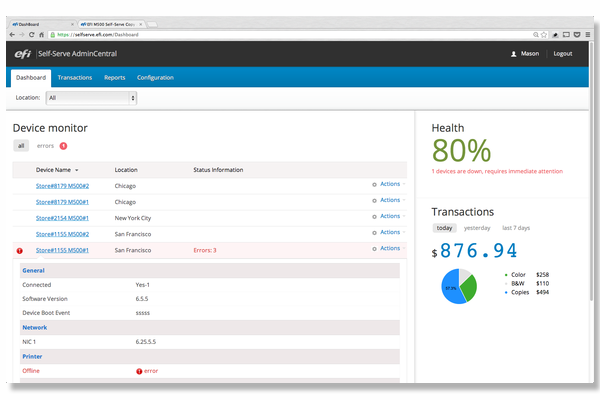The image size is (600, 400).
Task: Open the Reports tab
Action: (x=114, y=78)
